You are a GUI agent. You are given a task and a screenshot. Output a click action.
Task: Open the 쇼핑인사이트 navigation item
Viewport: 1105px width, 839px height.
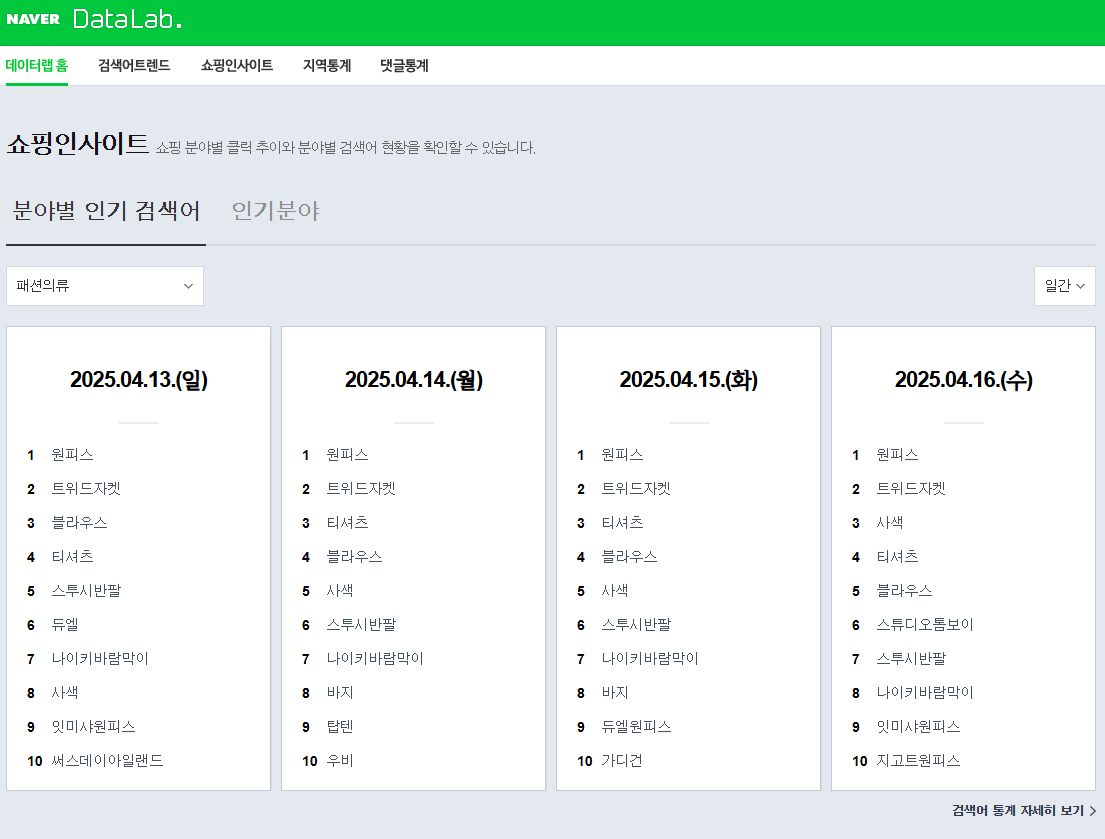235,65
